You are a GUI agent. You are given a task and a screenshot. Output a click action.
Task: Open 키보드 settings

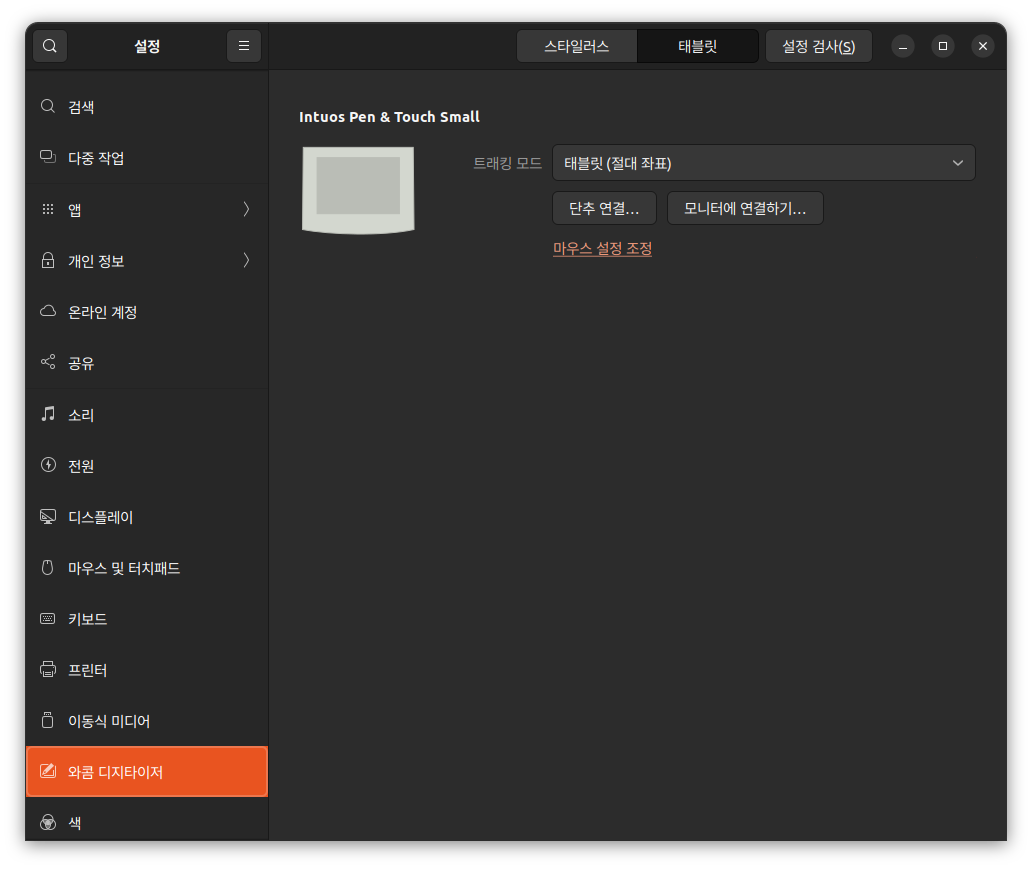(x=147, y=619)
